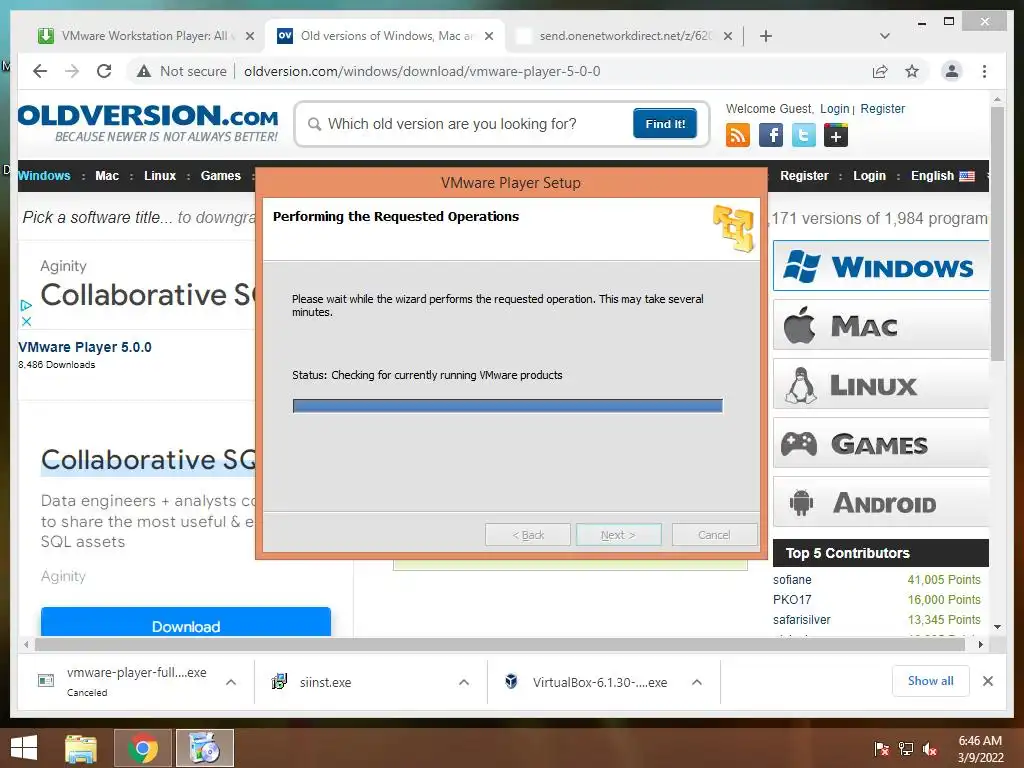The width and height of the screenshot is (1024, 768).
Task: Close the Old versions of Windows tab
Action: click(x=488, y=36)
